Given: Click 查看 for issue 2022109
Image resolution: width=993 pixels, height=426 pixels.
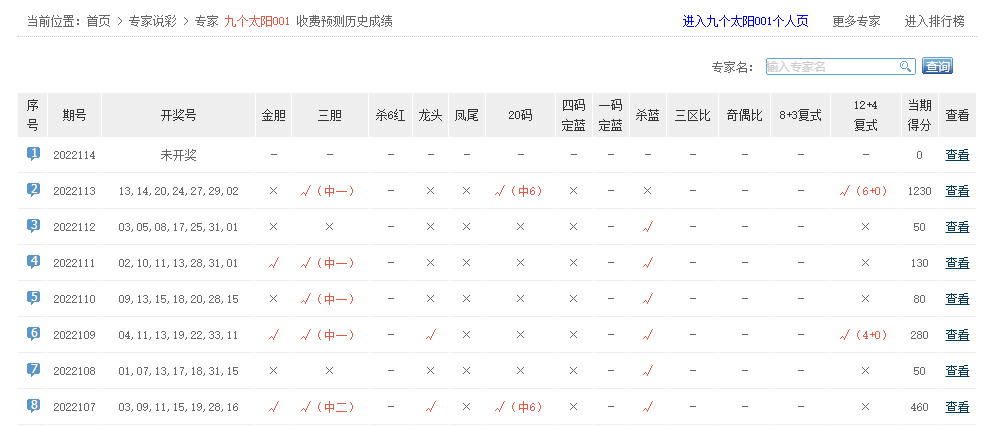Looking at the screenshot, I should pyautogui.click(x=957, y=335).
